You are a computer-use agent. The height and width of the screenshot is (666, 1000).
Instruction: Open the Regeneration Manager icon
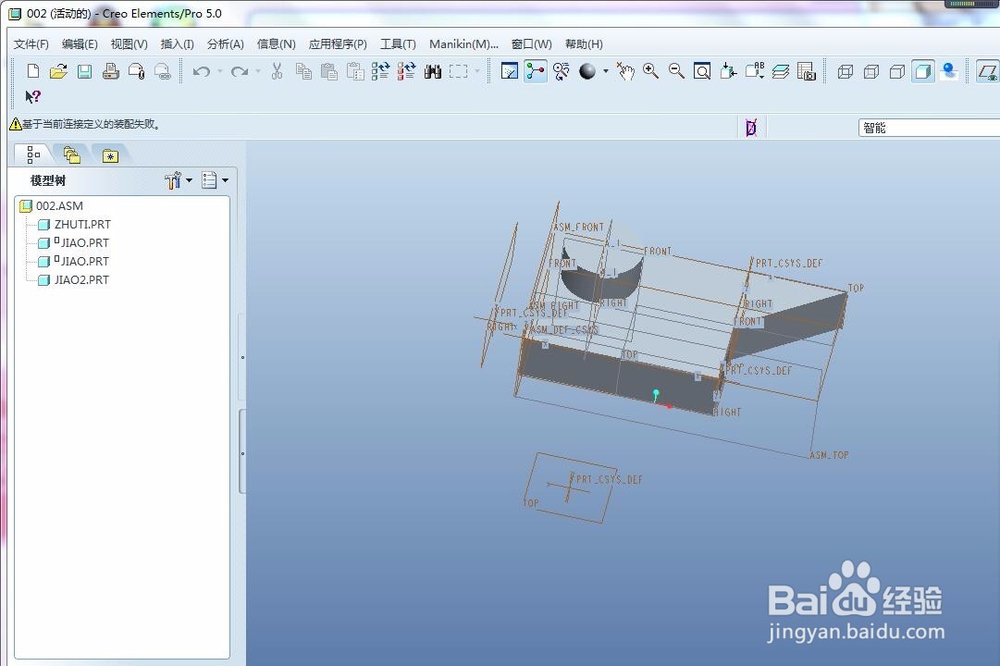coord(406,71)
